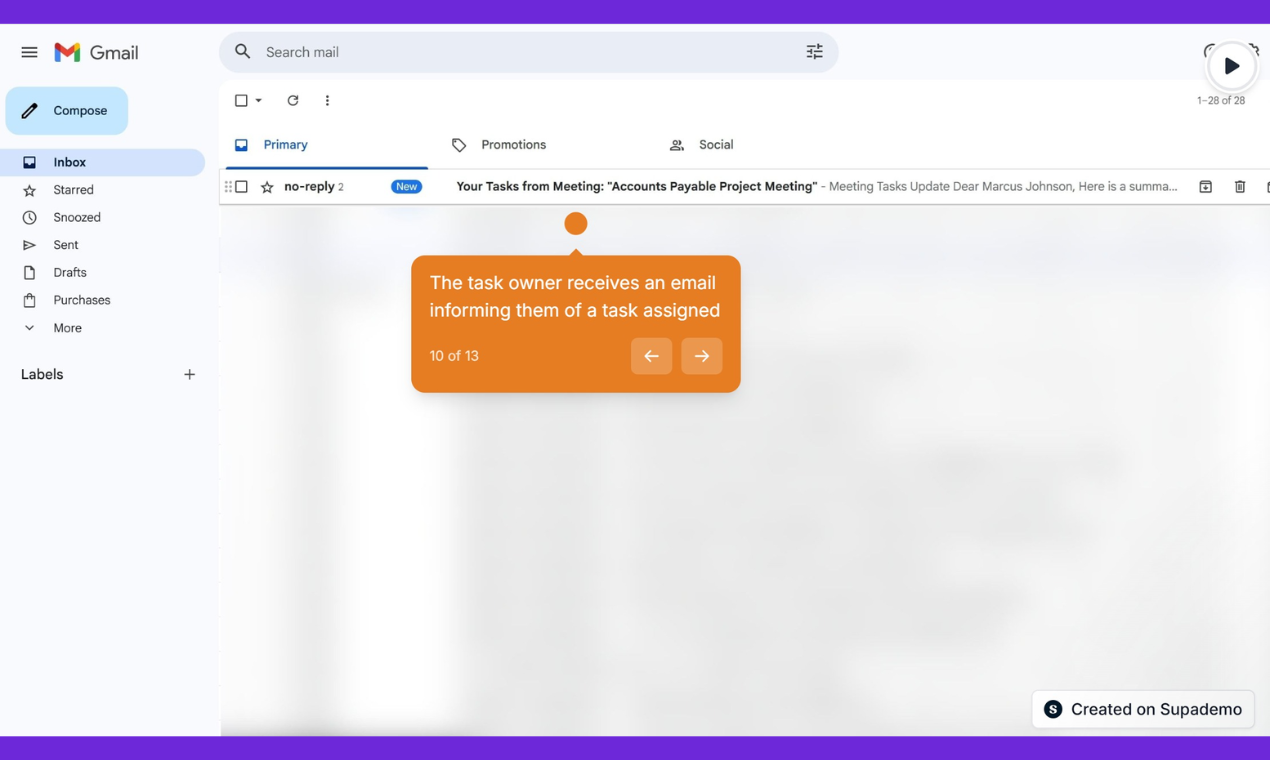Refresh the inbox

(x=292, y=100)
